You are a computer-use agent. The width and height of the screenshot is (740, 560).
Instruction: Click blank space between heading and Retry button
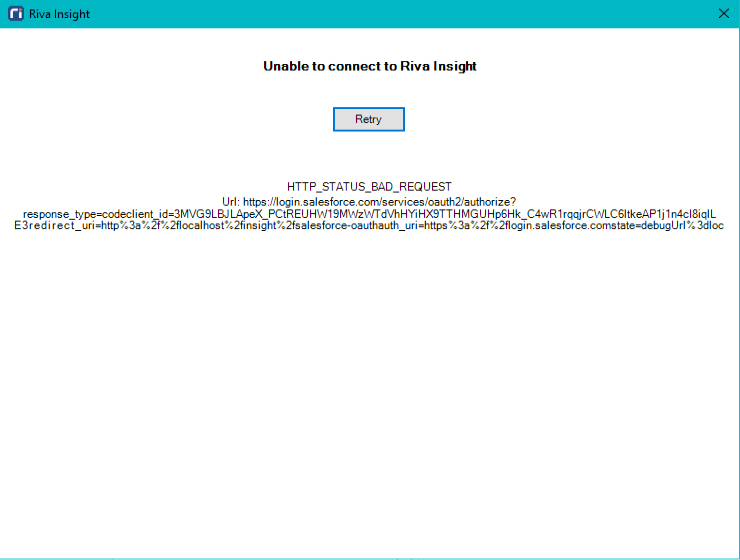click(x=369, y=90)
